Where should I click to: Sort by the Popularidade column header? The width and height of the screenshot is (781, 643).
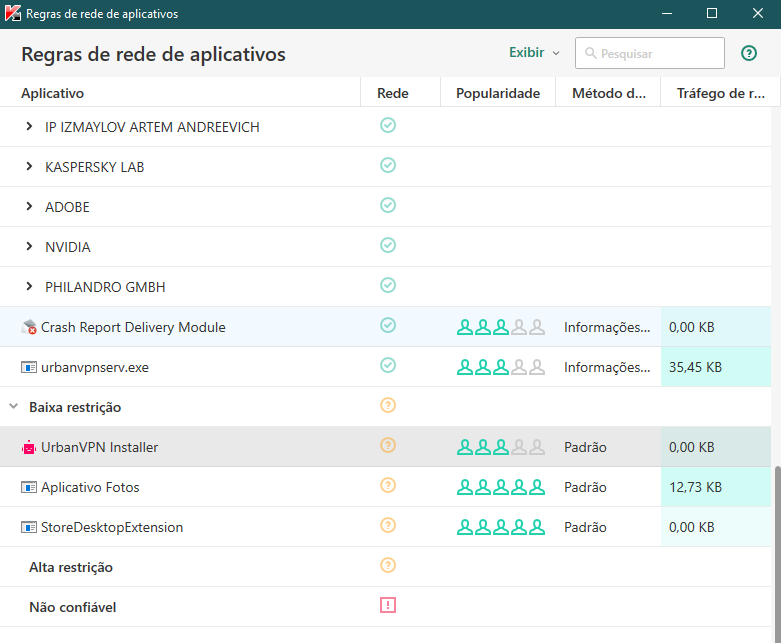click(497, 93)
